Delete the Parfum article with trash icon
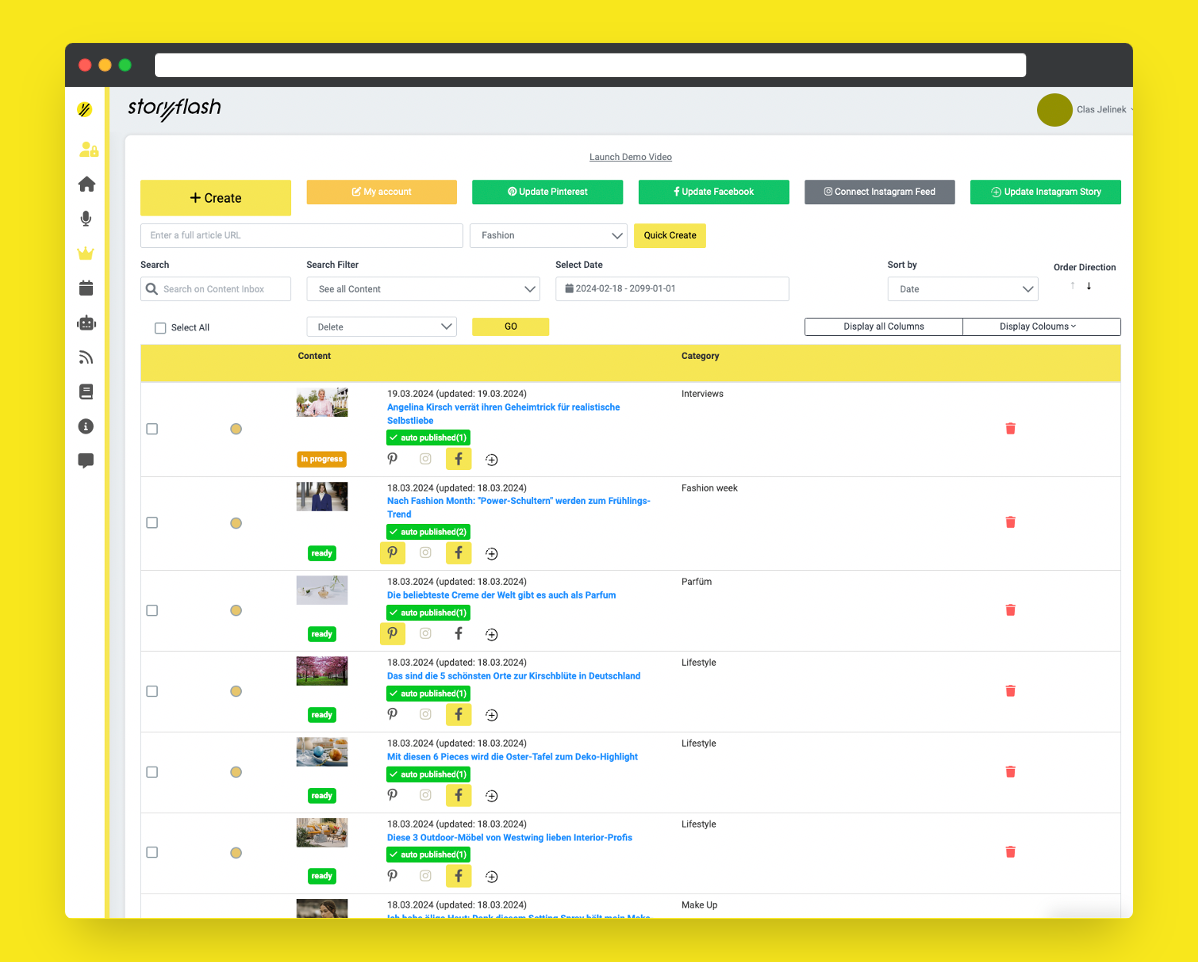Image resolution: width=1198 pixels, height=962 pixels. pyautogui.click(x=1010, y=611)
